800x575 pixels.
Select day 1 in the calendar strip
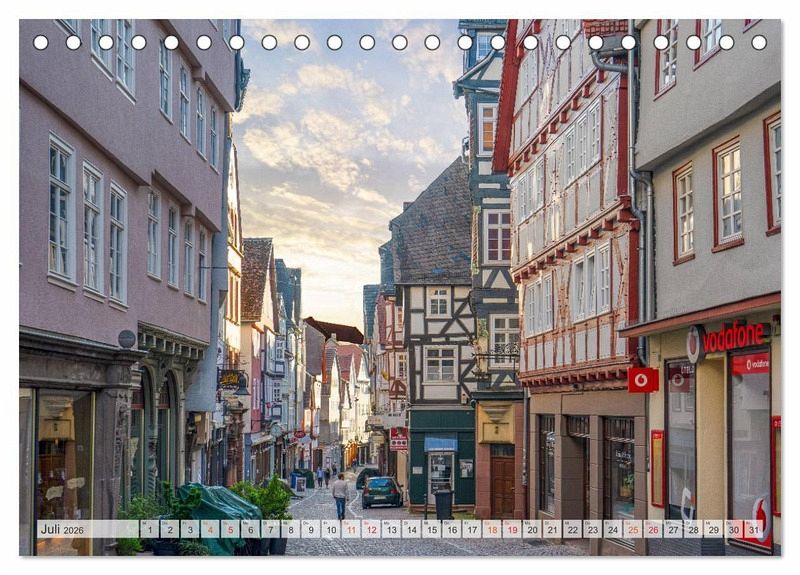(148, 530)
